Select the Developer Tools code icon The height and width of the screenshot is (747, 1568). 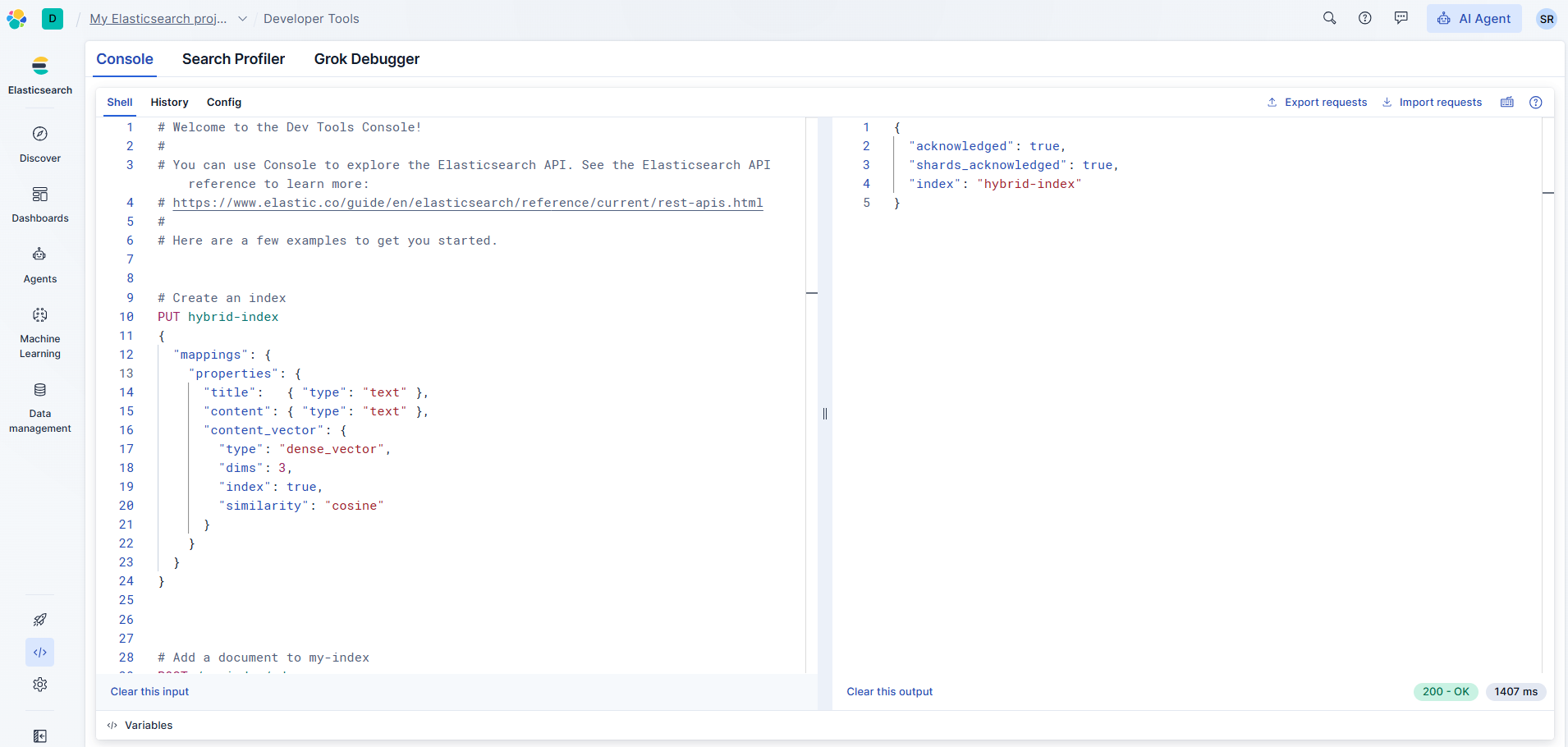(40, 653)
